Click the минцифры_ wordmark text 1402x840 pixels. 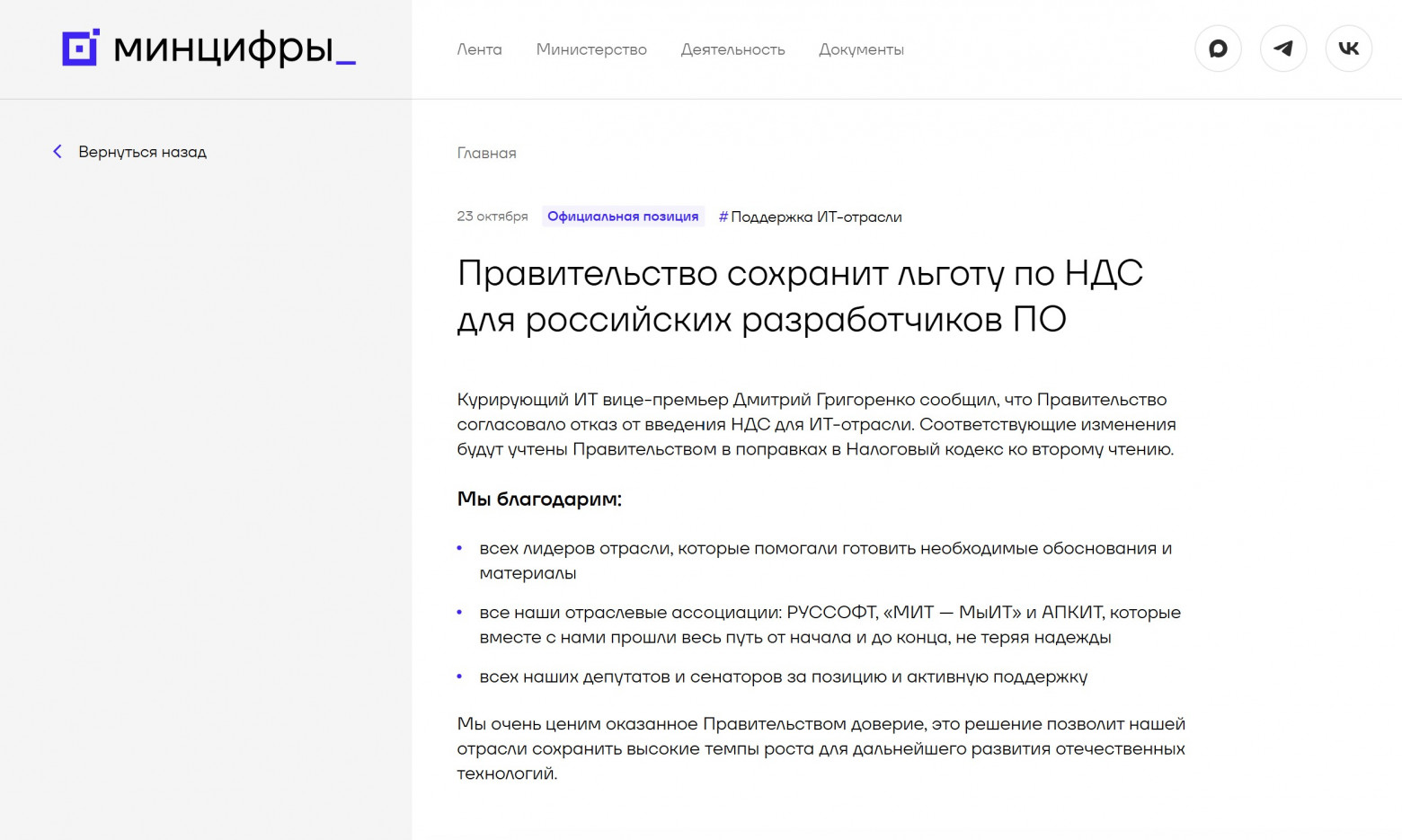click(234, 49)
